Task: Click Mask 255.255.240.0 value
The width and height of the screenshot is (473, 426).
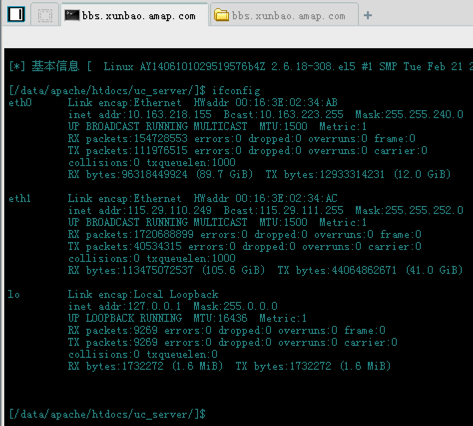Action: coord(424,114)
